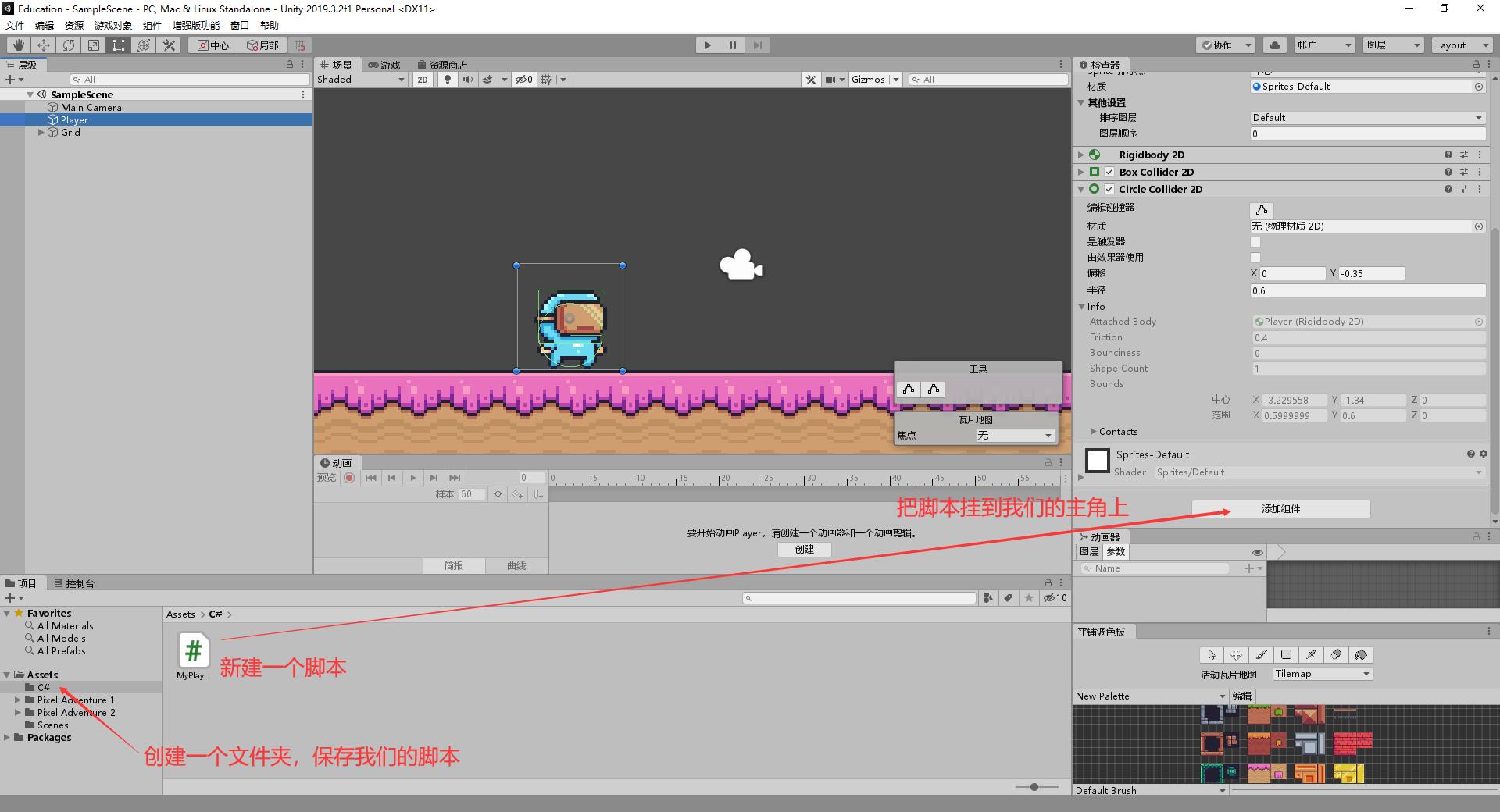Collapse the SampleScene hierarchy root
Viewport: 1500px width, 812px height.
click(x=30, y=95)
